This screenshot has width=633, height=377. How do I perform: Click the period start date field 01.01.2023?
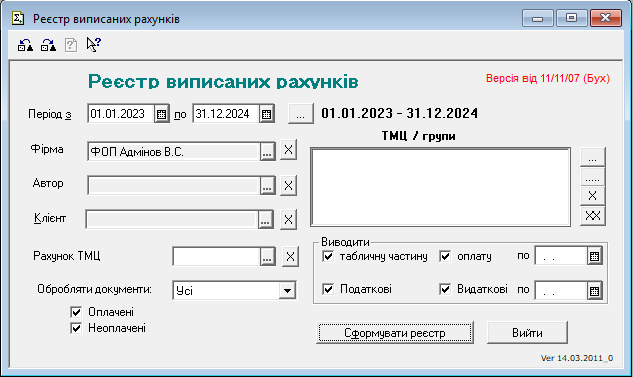(x=121, y=114)
